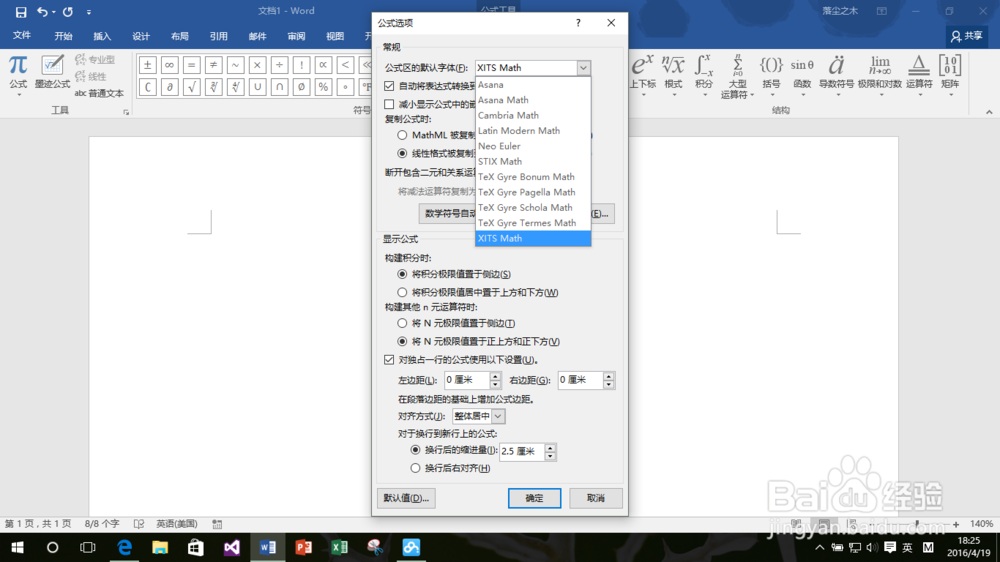The width and height of the screenshot is (1000, 562).
Task: Insert the square root symbol
Action: tap(191, 87)
